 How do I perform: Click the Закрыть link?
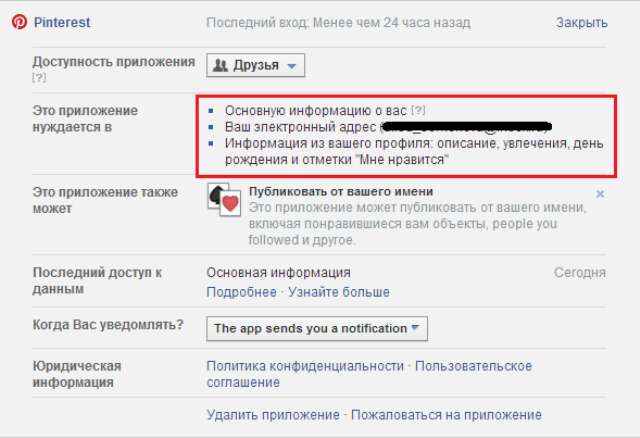click(x=581, y=22)
